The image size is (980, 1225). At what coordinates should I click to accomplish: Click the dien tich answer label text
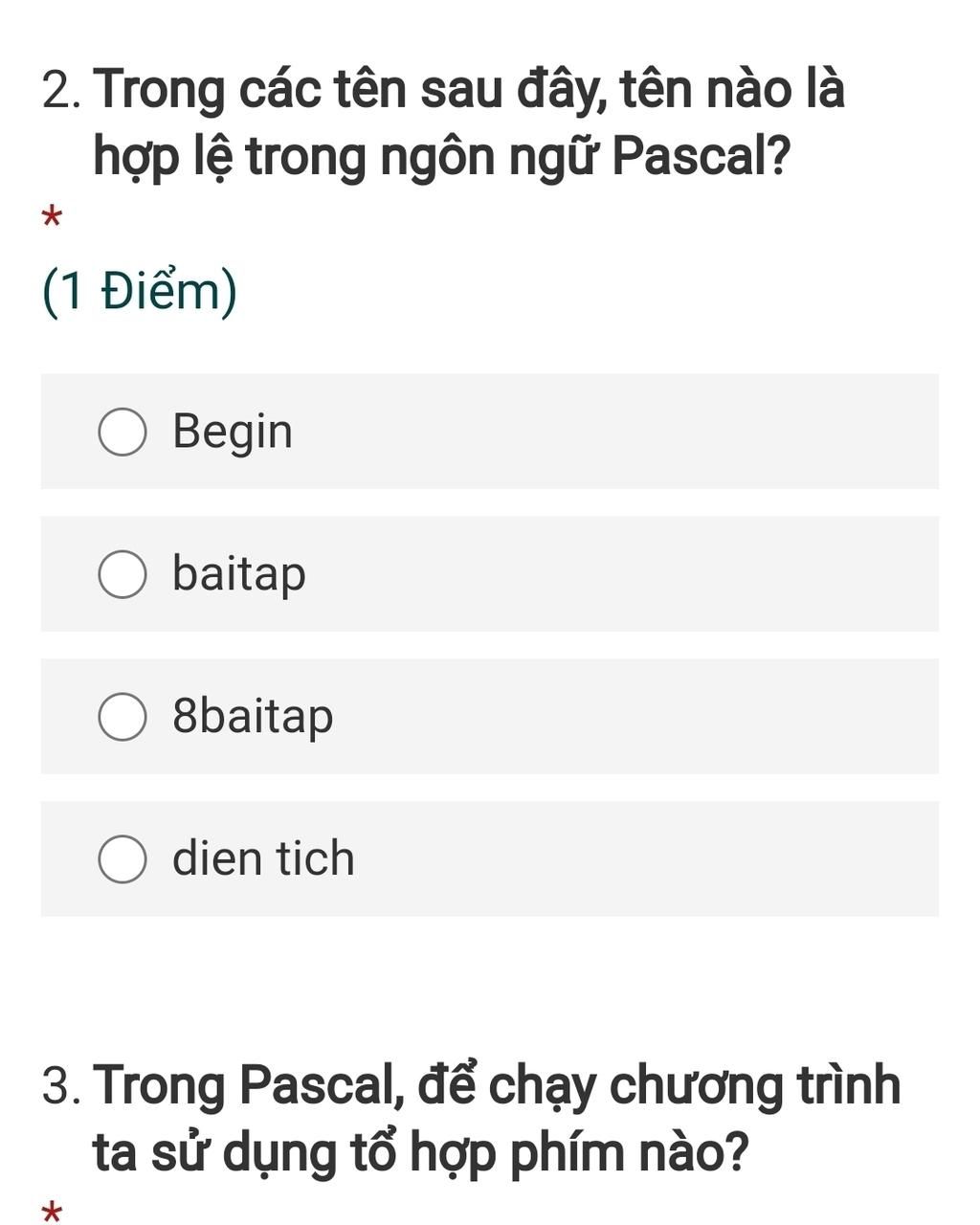(263, 857)
